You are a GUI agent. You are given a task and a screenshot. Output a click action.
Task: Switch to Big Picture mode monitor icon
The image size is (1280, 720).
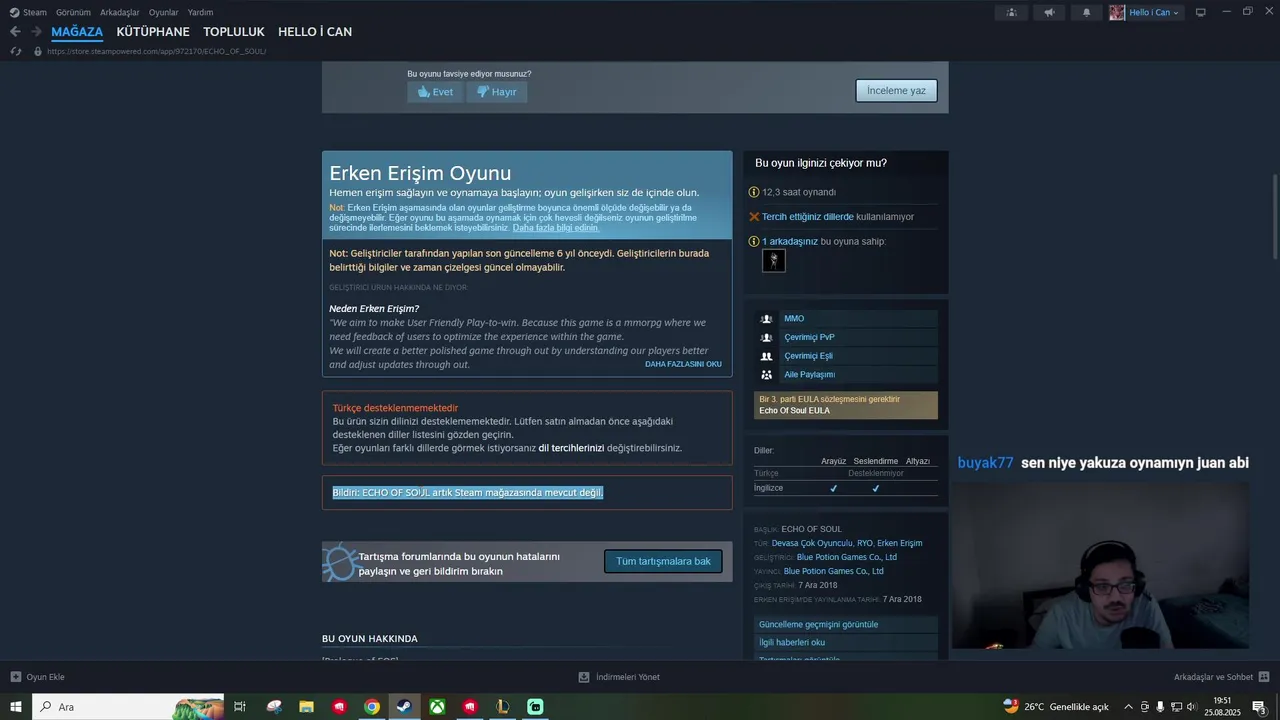click(x=1201, y=12)
